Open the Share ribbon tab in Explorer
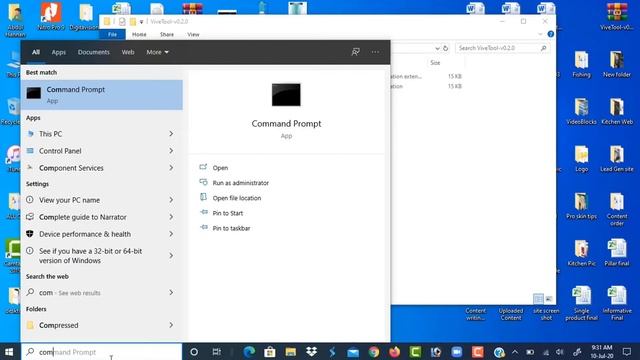 pos(167,35)
